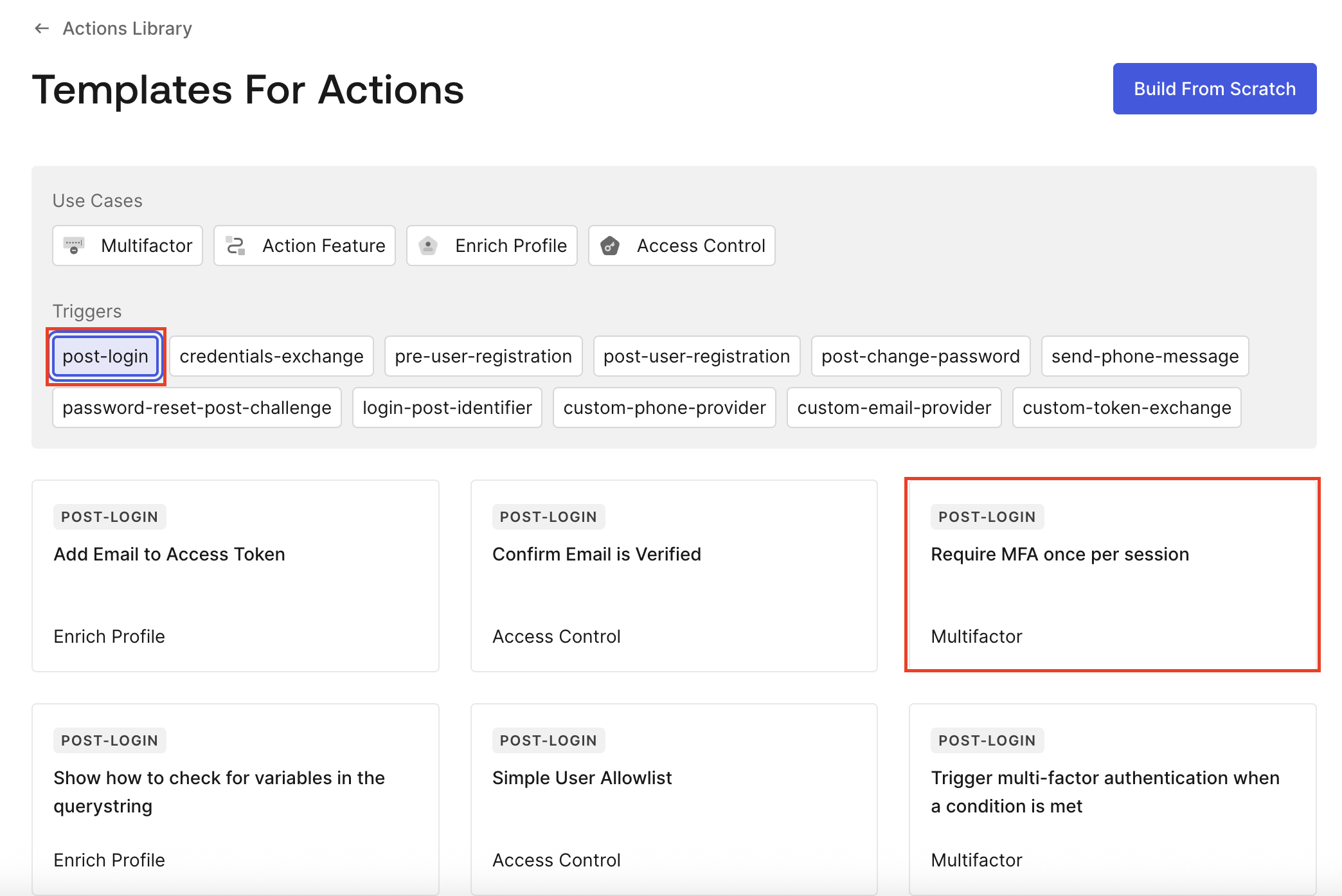
Task: Select password-reset-post-challenge trigger
Action: pos(197,408)
